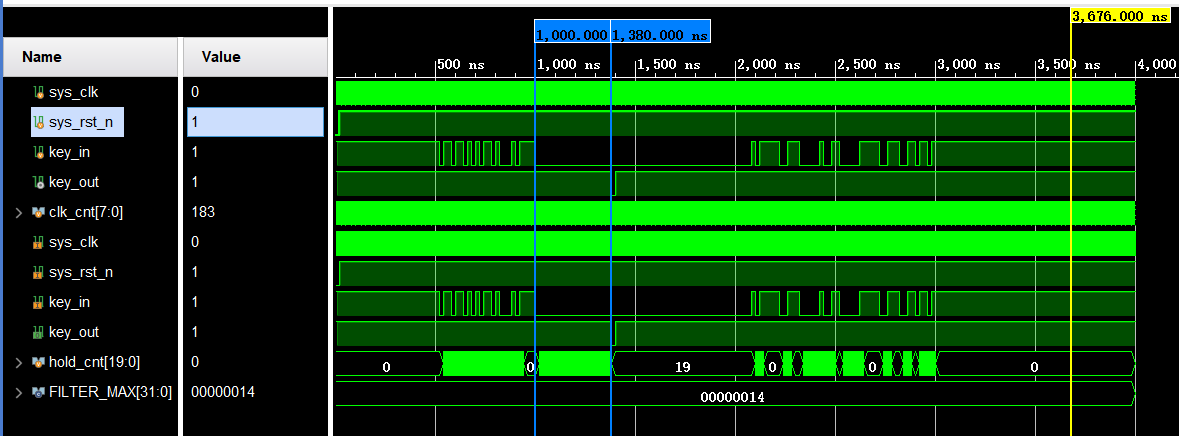Expand the FILTER_MAX[31:0] entry
This screenshot has height=436, width=1179.
(19, 392)
